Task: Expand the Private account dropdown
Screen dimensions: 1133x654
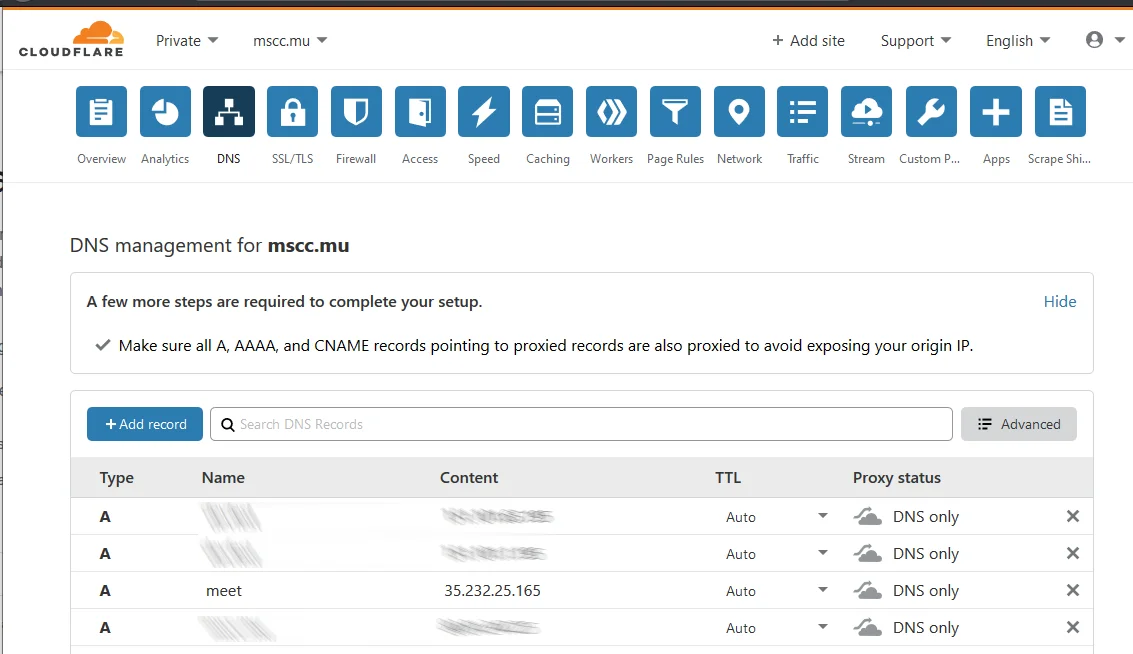Action: [186, 40]
